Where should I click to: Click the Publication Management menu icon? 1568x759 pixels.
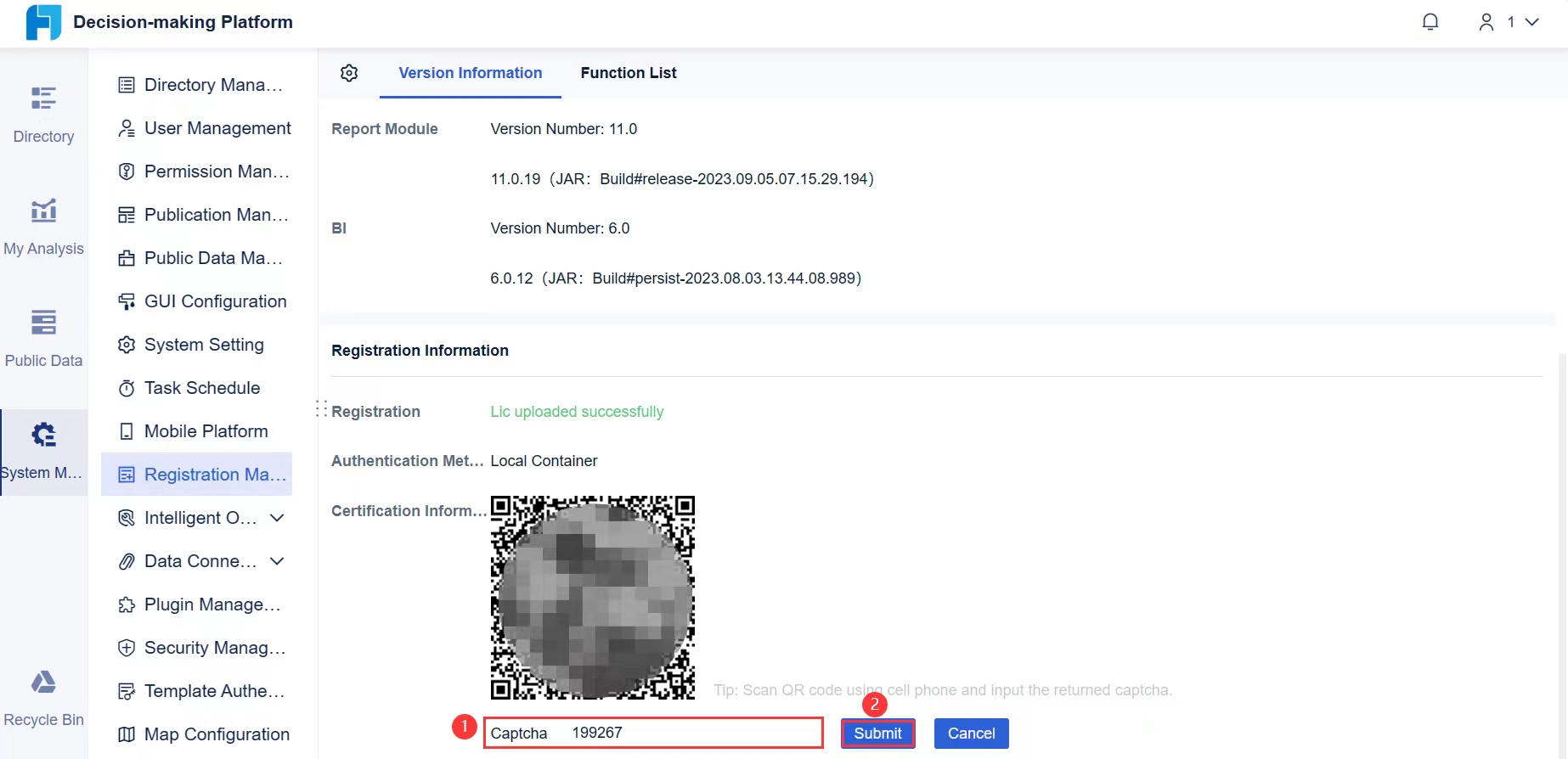pos(127,215)
